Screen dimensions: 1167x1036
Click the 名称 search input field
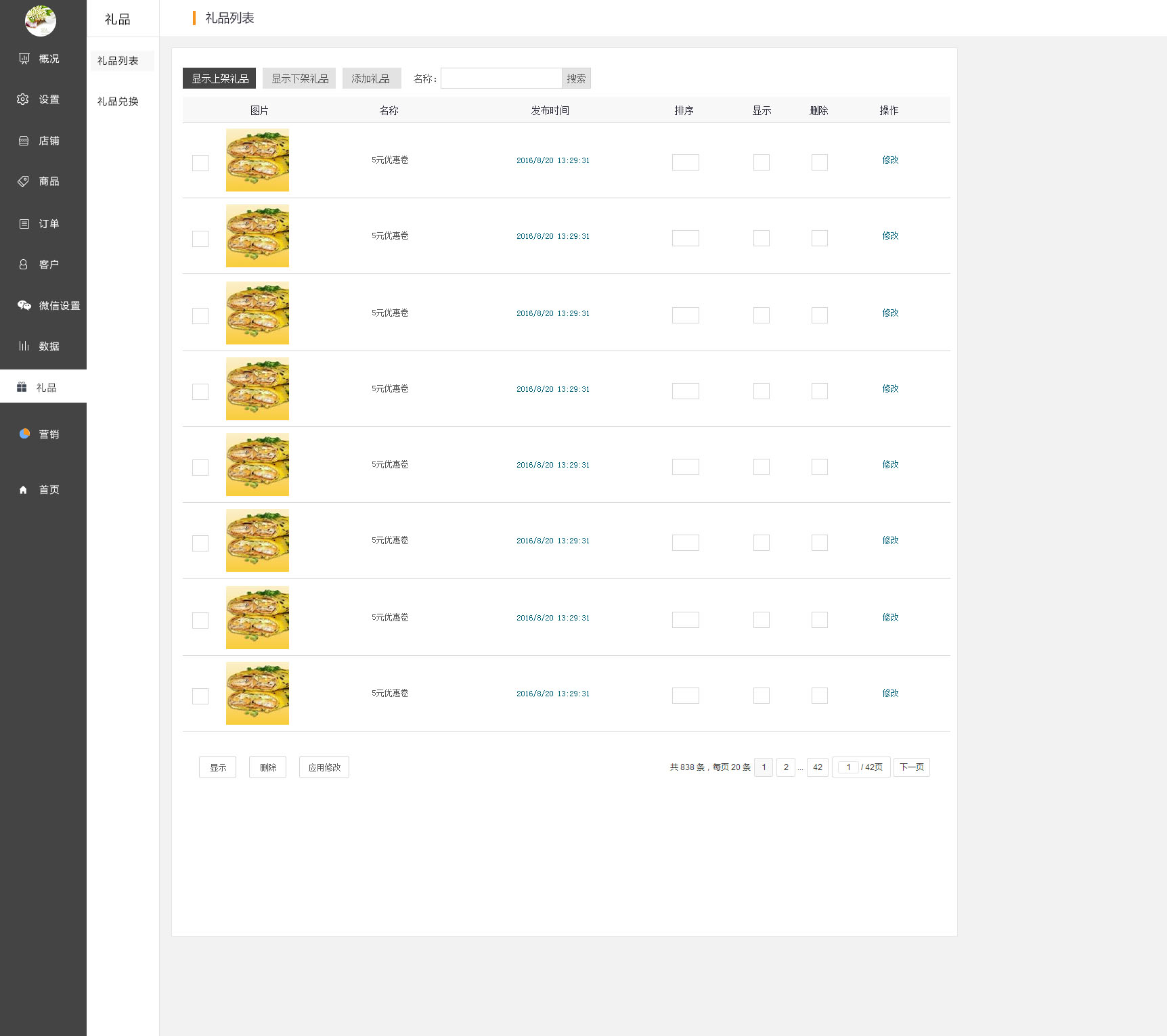501,78
